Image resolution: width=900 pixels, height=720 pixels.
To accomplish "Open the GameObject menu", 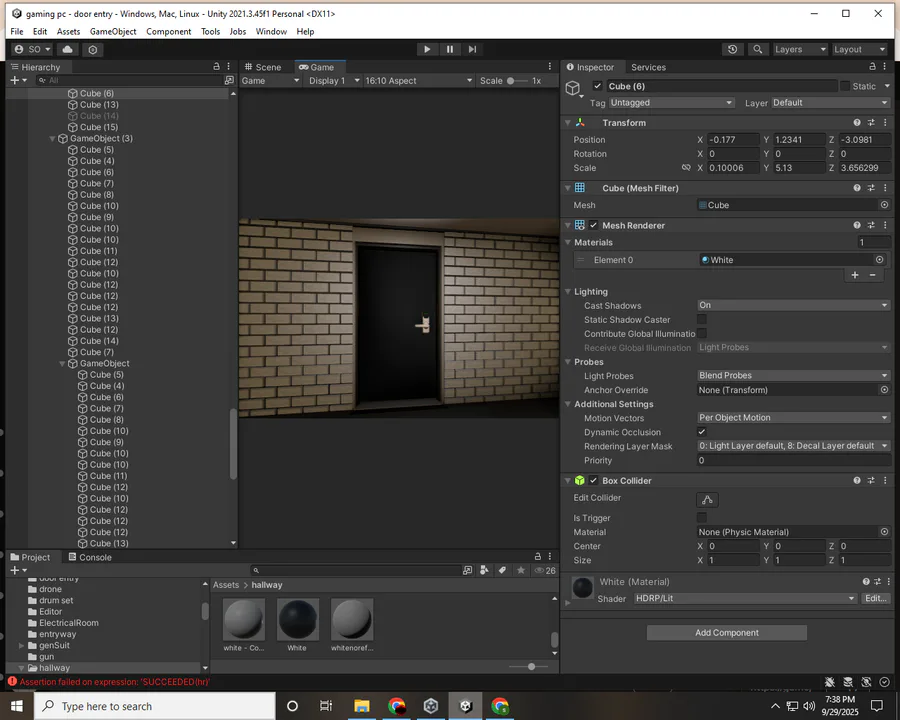I will pos(113,32).
